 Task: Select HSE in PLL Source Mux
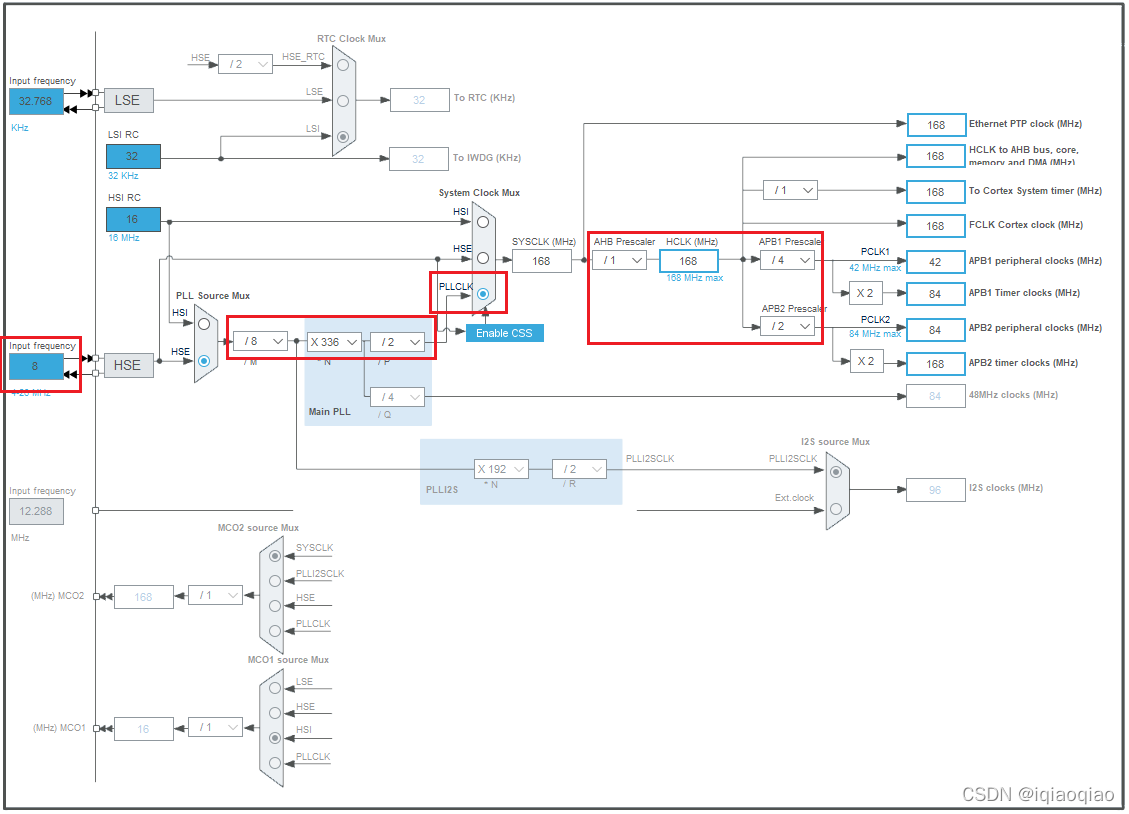[x=204, y=361]
